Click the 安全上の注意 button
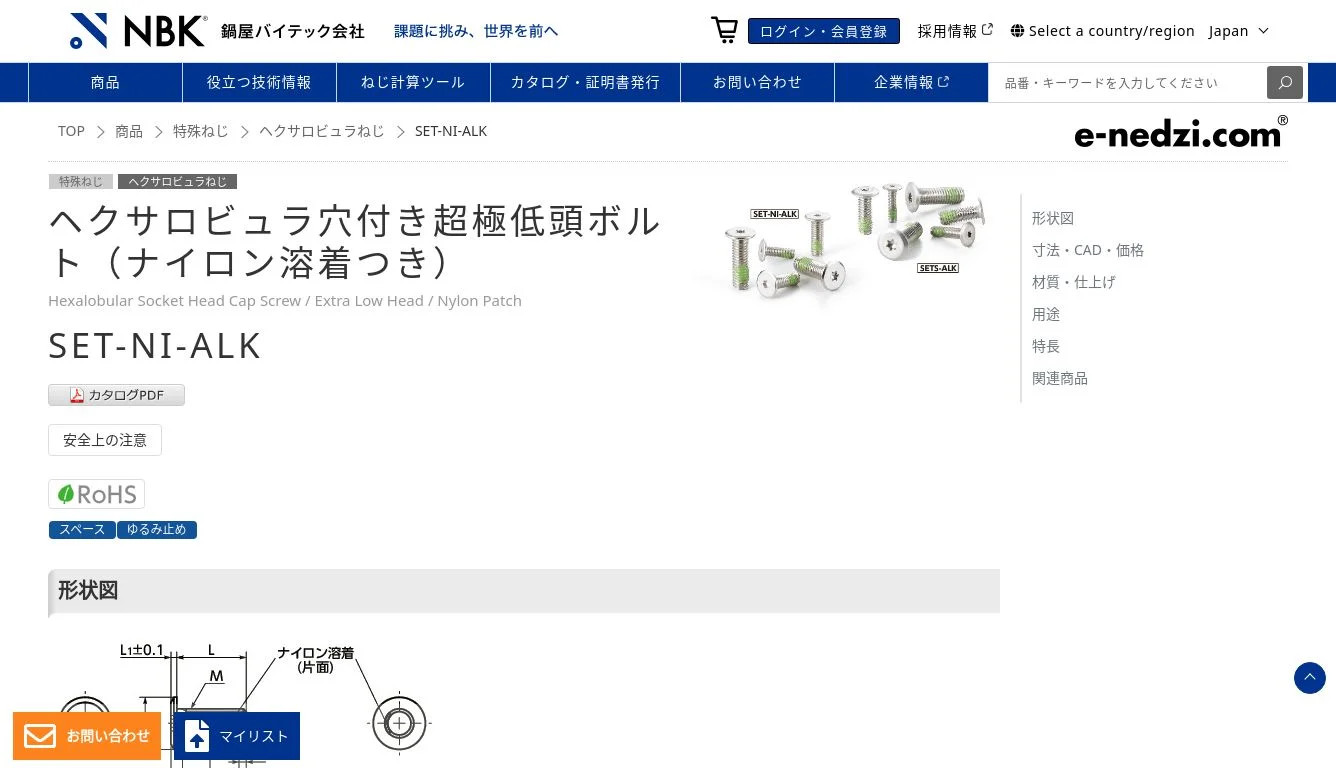The image size is (1336, 768). [x=105, y=440]
